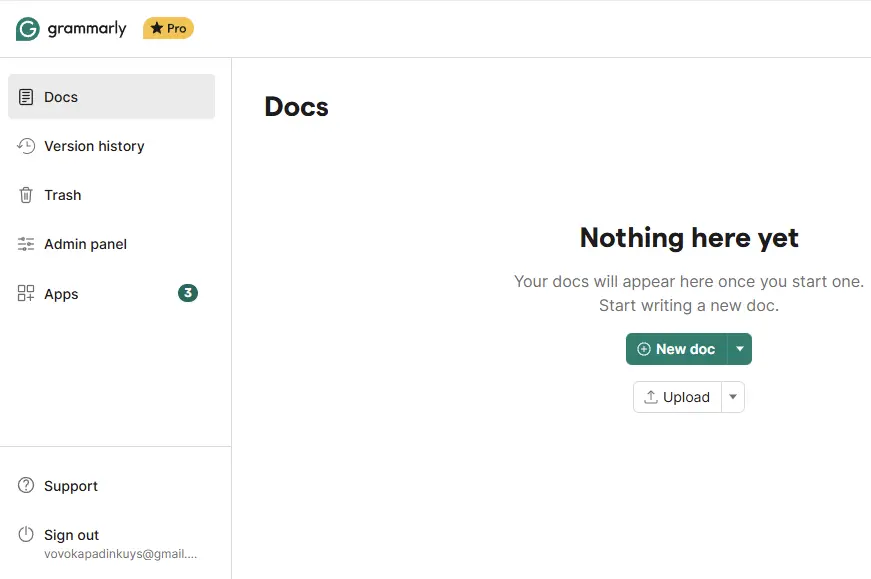Click the 'Nothing here yet' heading
871x579 pixels.
(689, 238)
